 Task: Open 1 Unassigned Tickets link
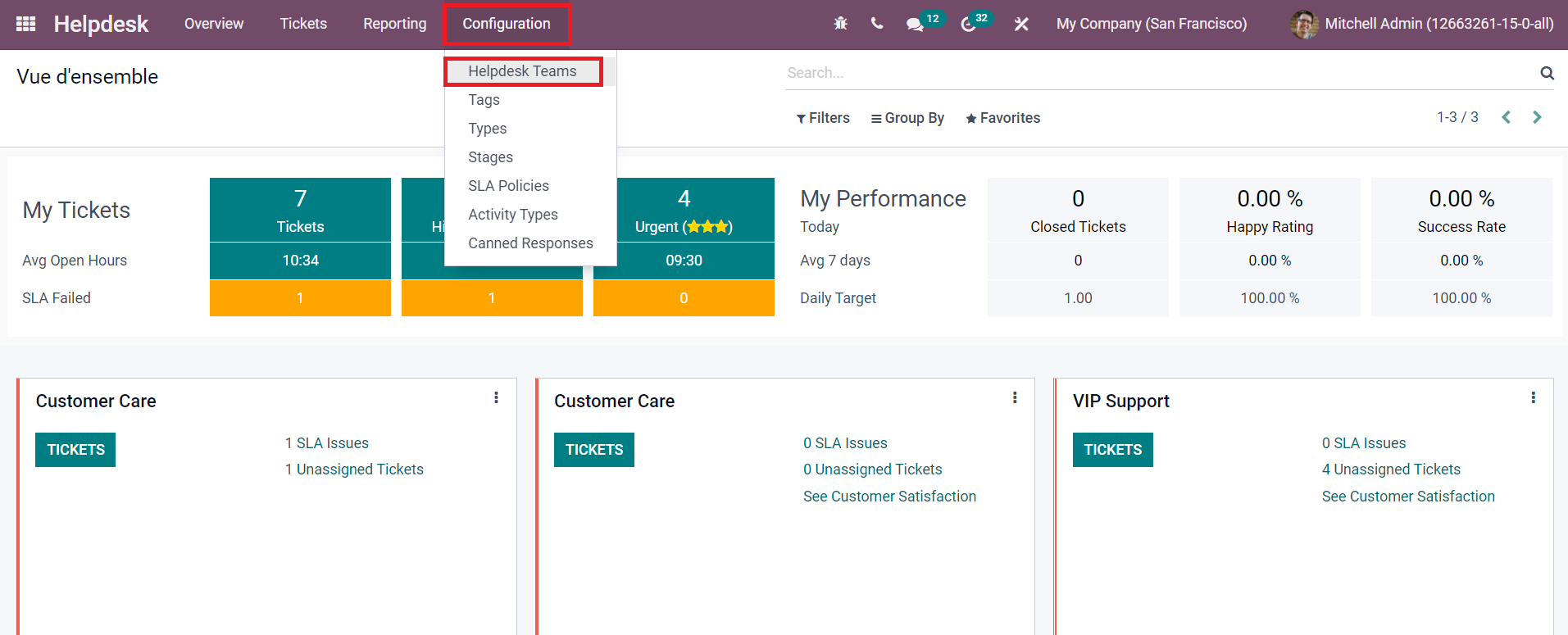pyautogui.click(x=354, y=469)
